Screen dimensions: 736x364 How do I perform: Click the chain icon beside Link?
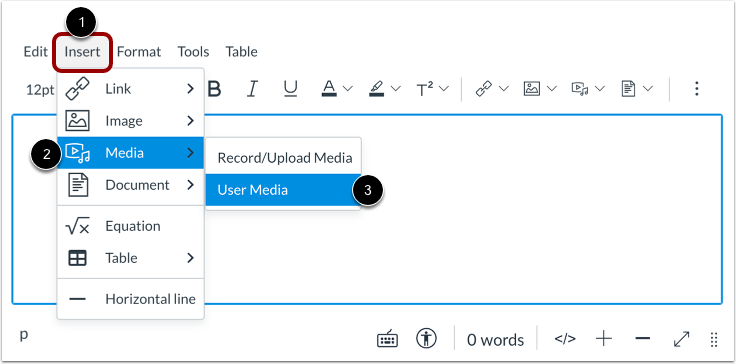tap(77, 89)
